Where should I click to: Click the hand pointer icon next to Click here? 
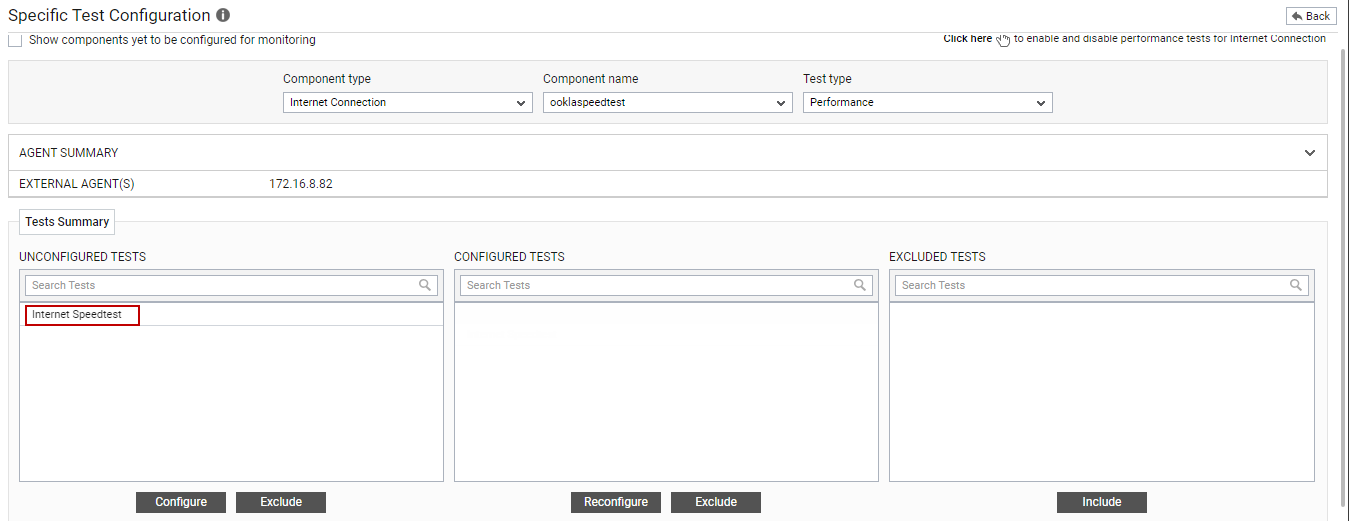pyautogui.click(x=1003, y=40)
